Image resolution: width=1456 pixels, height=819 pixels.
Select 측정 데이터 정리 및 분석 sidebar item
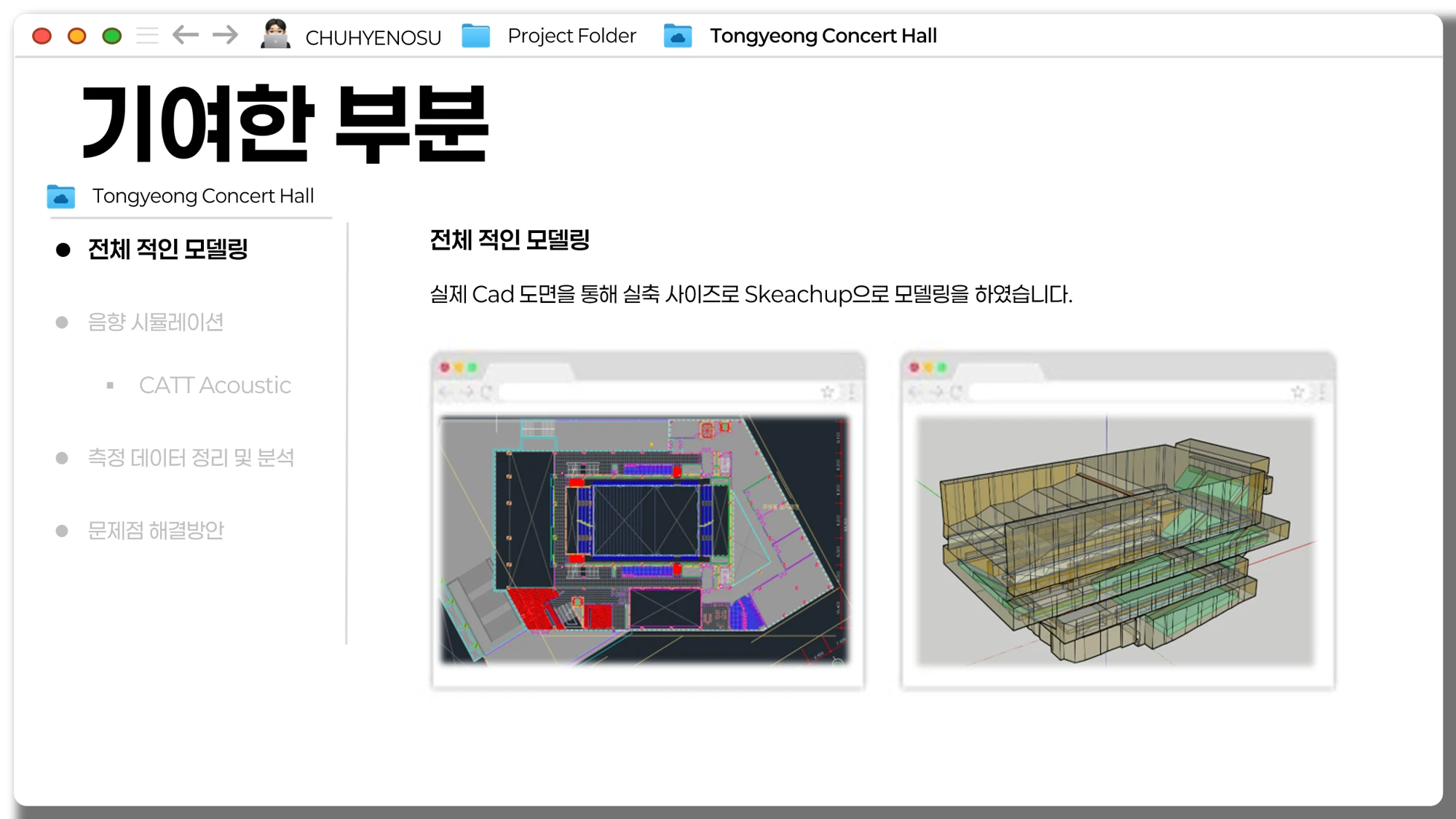point(191,458)
